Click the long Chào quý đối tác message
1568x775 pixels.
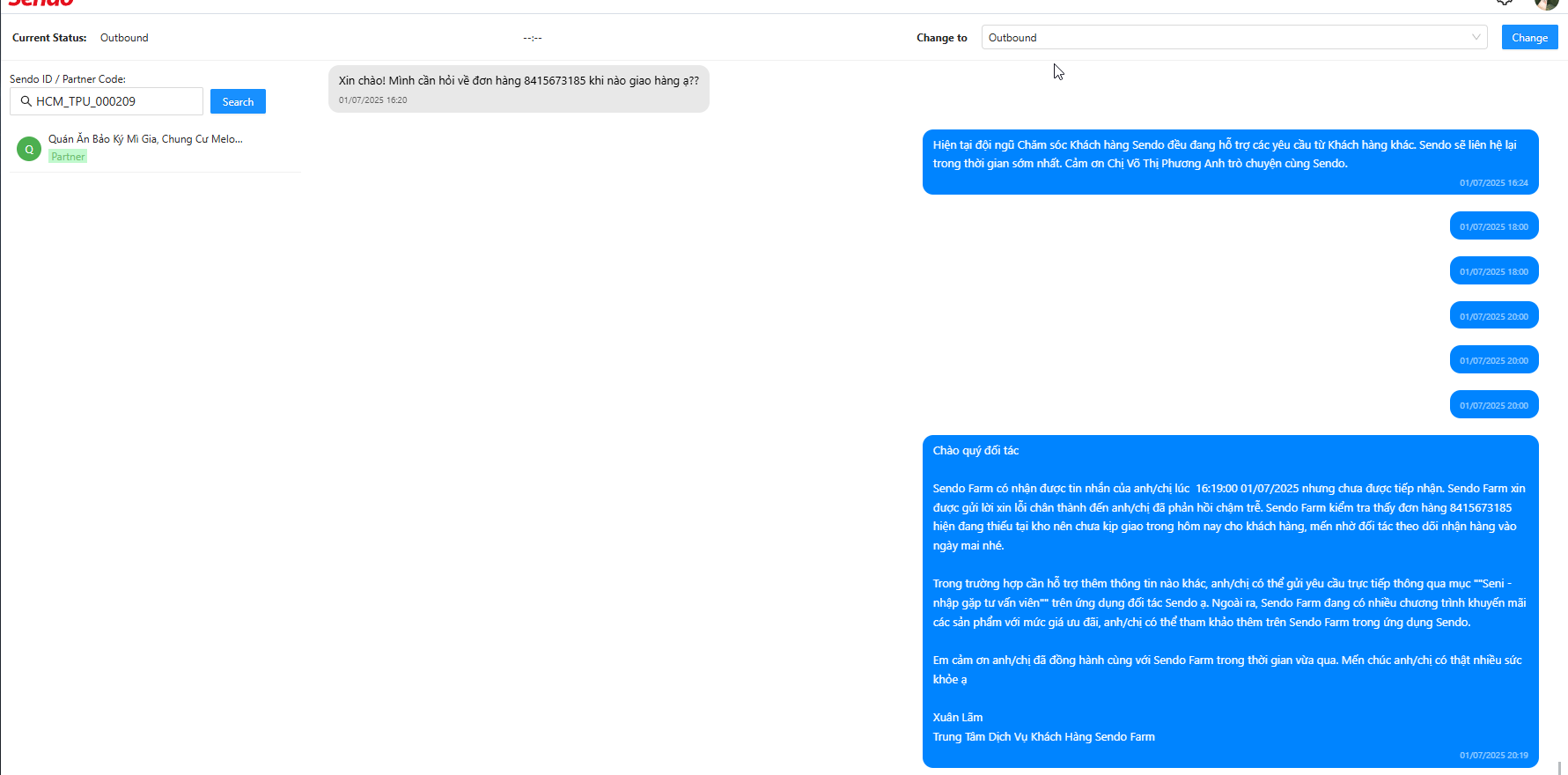point(1230,602)
